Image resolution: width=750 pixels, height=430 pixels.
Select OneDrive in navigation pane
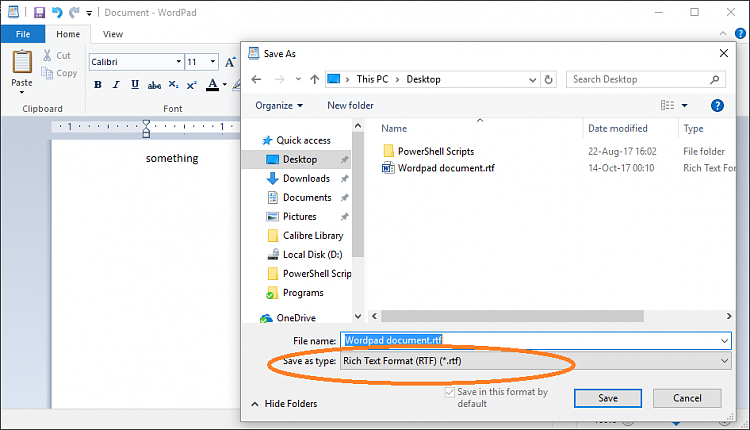pyautogui.click(x=296, y=318)
